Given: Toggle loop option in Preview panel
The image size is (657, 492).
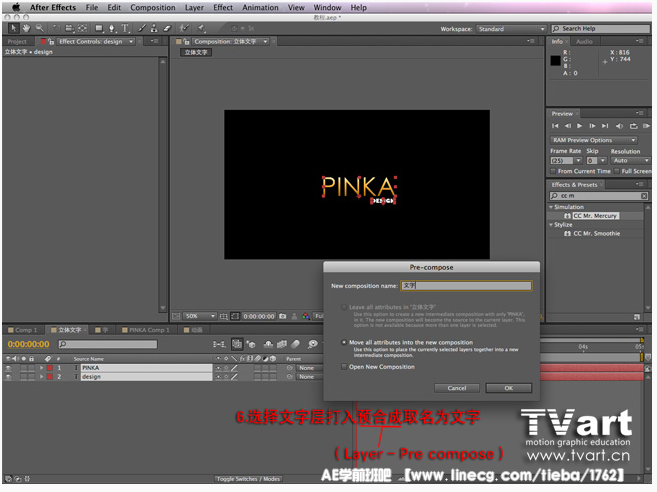Looking at the screenshot, I should [x=634, y=126].
